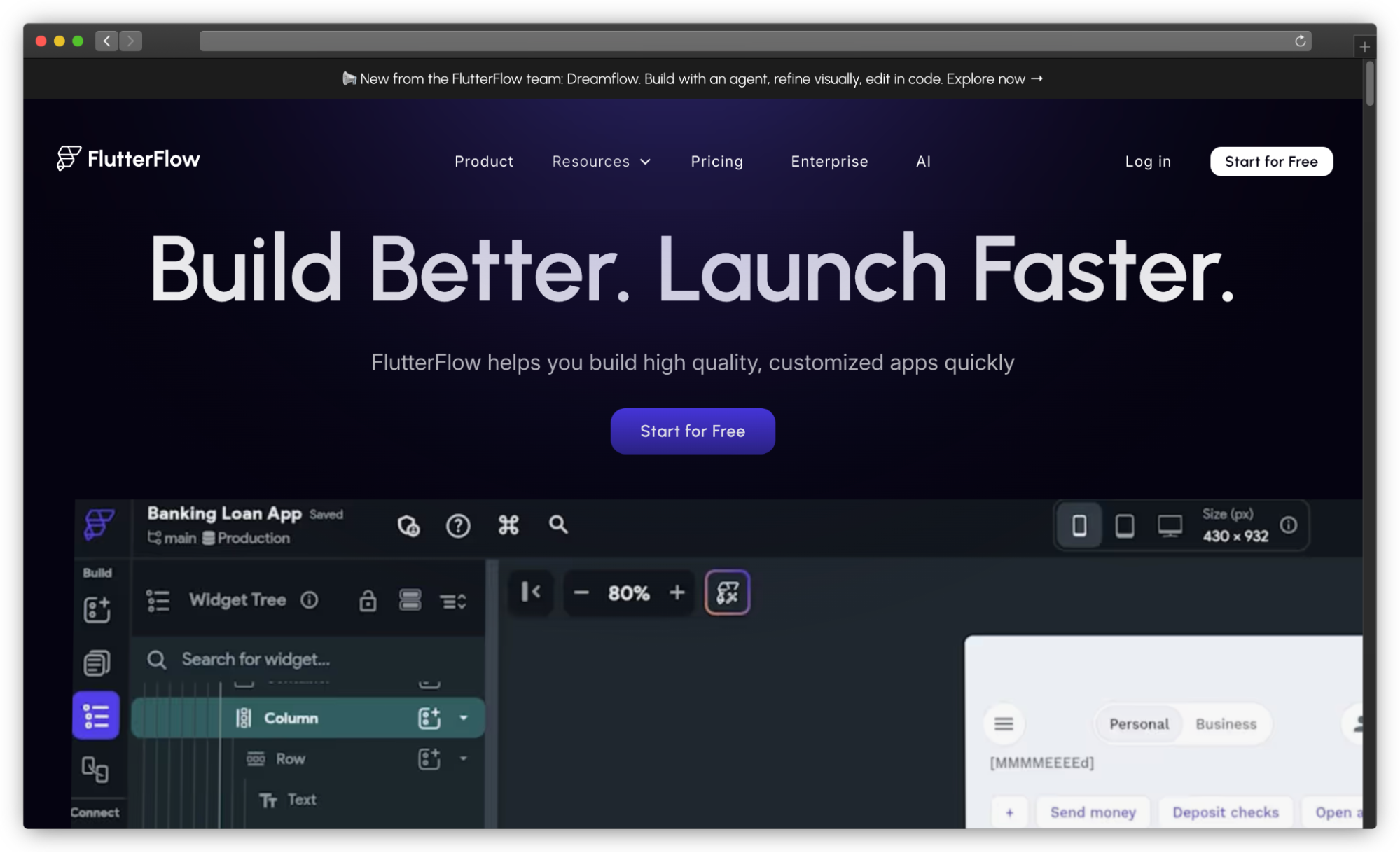Click the plus chip in preview
The width and height of the screenshot is (1400, 853).
1009,812
